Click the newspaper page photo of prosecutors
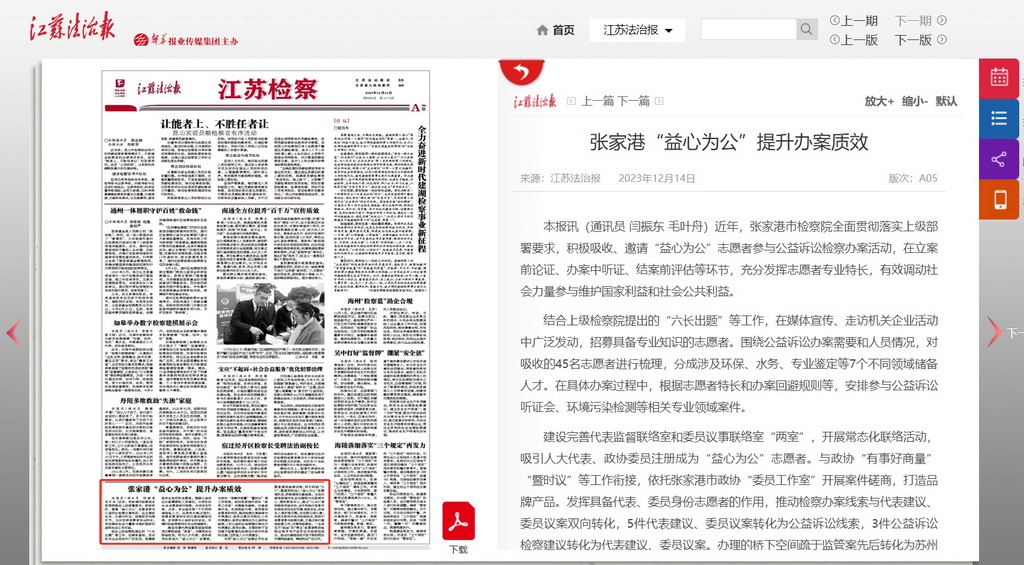Image resolution: width=1024 pixels, height=565 pixels. [x=270, y=314]
